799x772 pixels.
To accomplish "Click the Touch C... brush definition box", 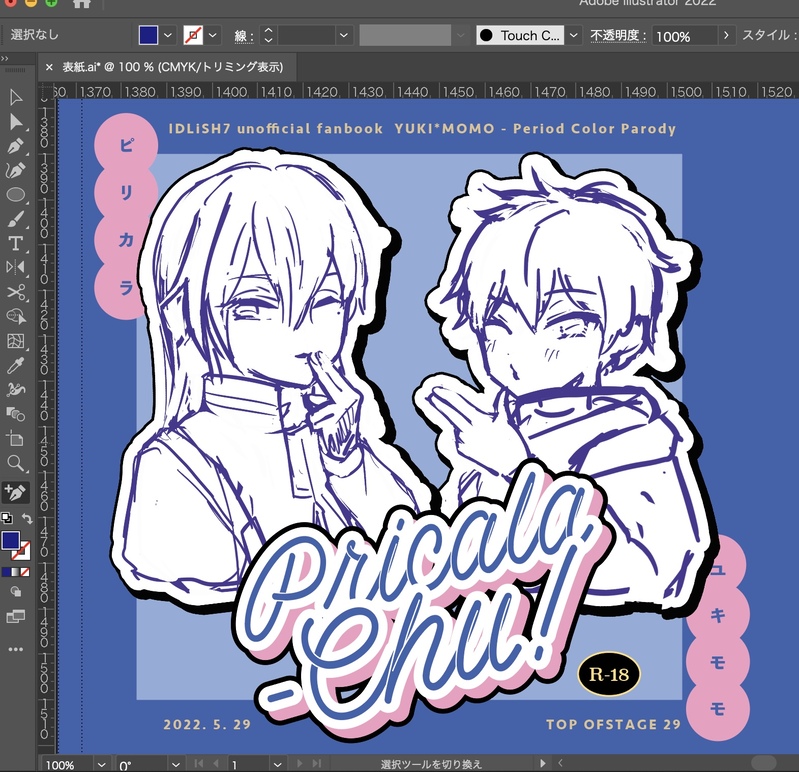I will [x=520, y=35].
